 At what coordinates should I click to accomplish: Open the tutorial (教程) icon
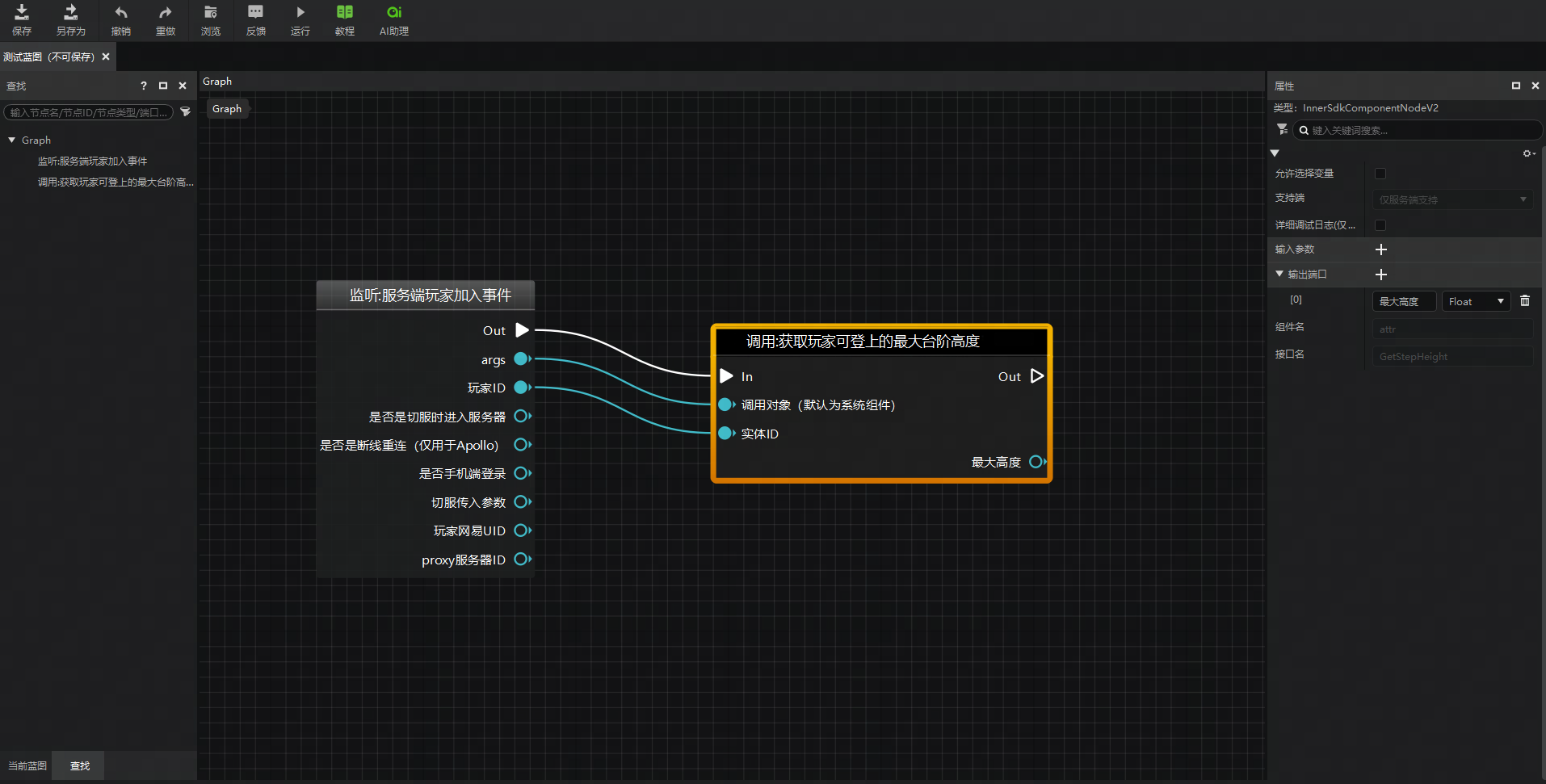point(345,20)
